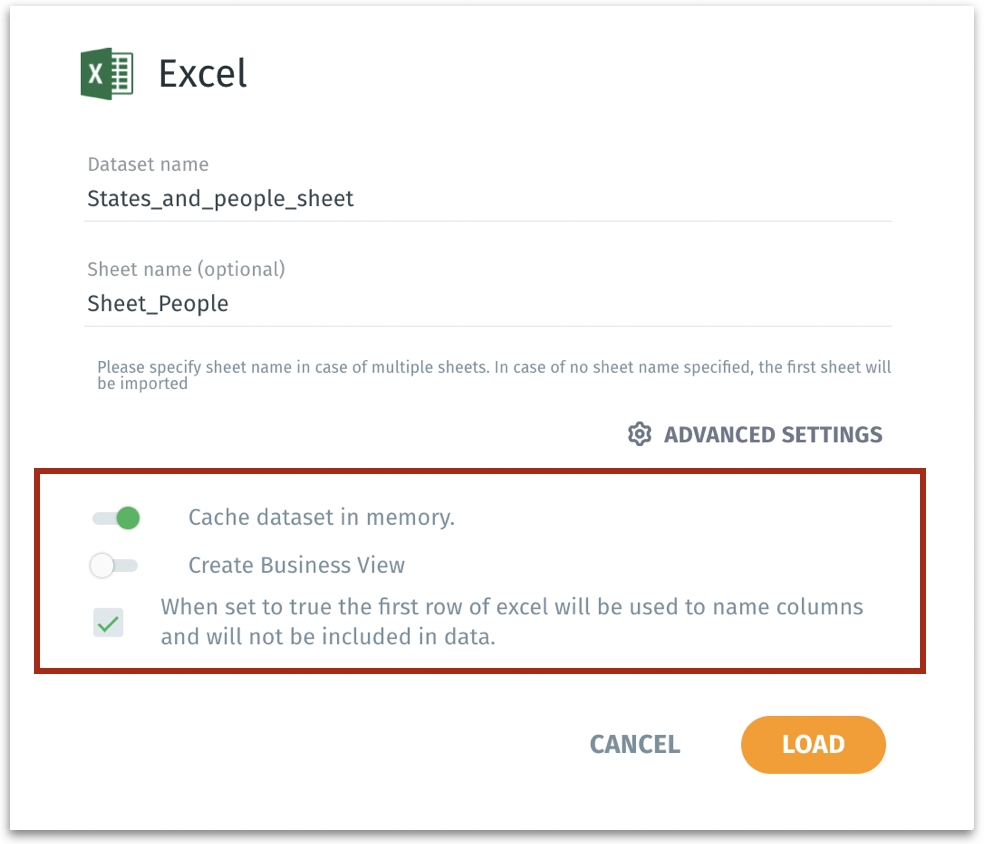Enable the Create Business View toggle
This screenshot has height=844, width=984.
[113, 566]
